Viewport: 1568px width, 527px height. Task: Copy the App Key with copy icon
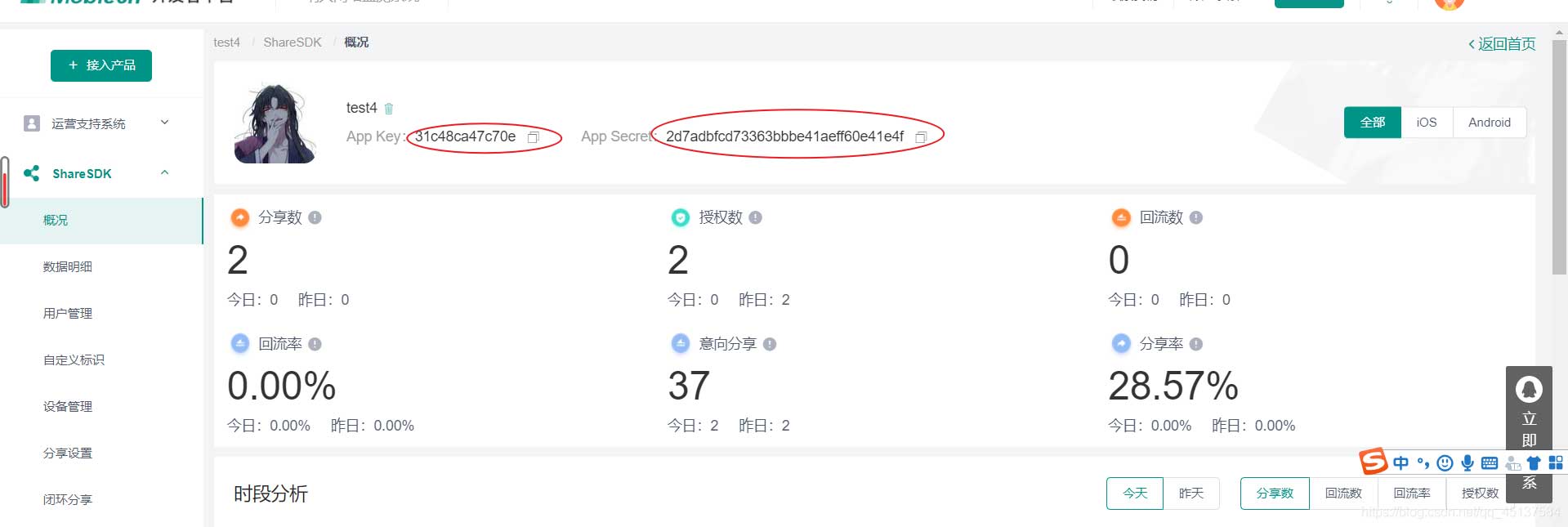(534, 137)
